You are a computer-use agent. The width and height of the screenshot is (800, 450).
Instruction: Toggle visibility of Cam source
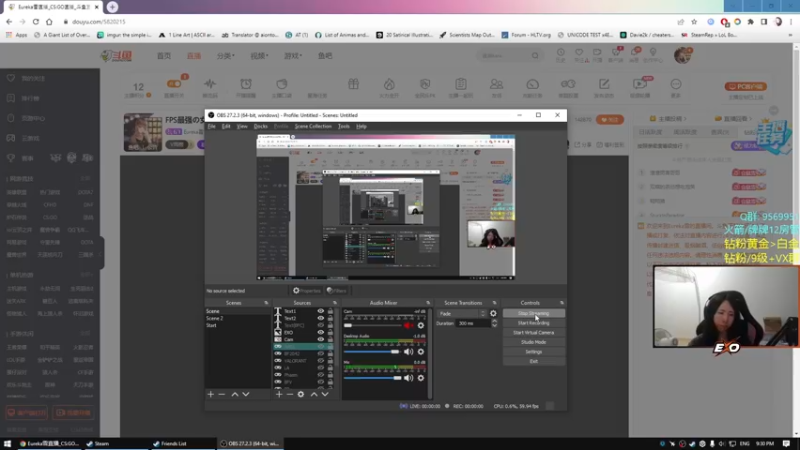pyautogui.click(x=320, y=339)
